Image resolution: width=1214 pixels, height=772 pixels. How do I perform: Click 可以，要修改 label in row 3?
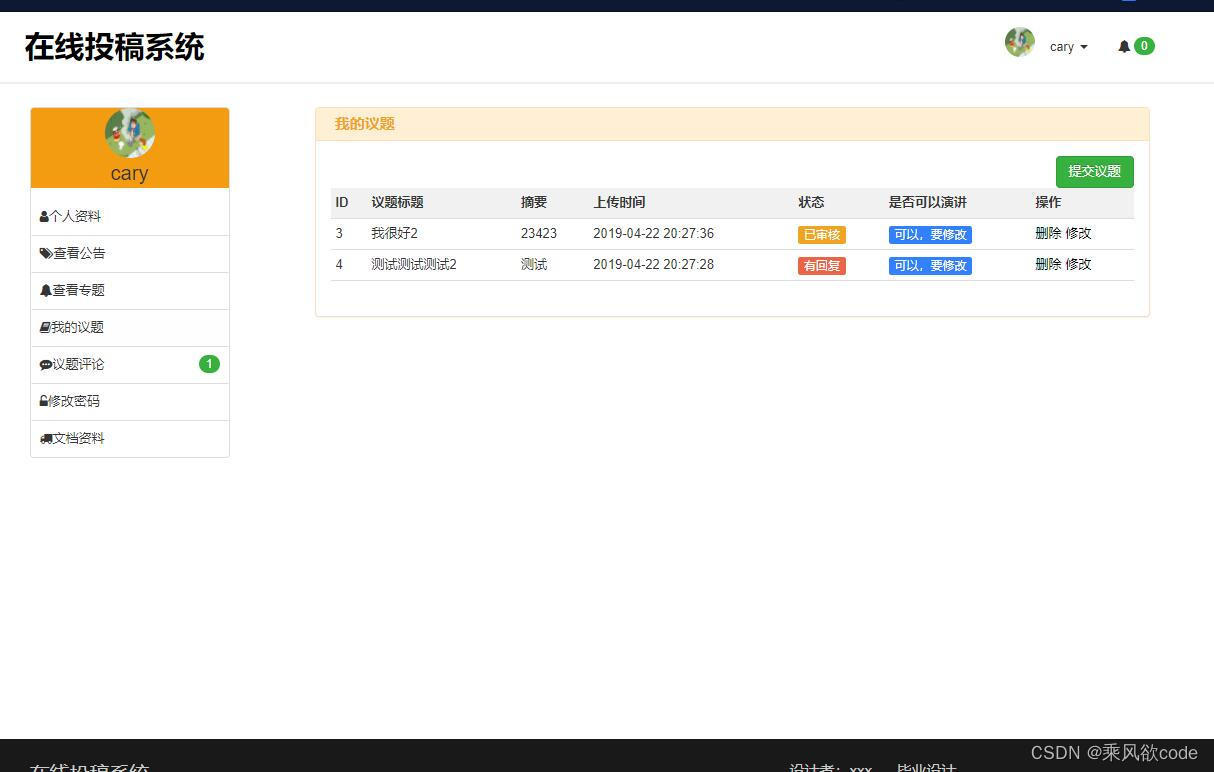930,235
